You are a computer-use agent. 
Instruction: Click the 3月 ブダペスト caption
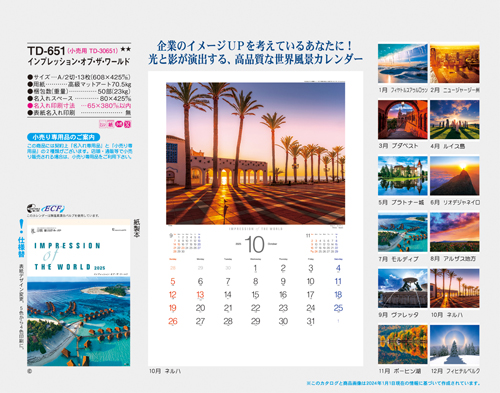(x=398, y=146)
